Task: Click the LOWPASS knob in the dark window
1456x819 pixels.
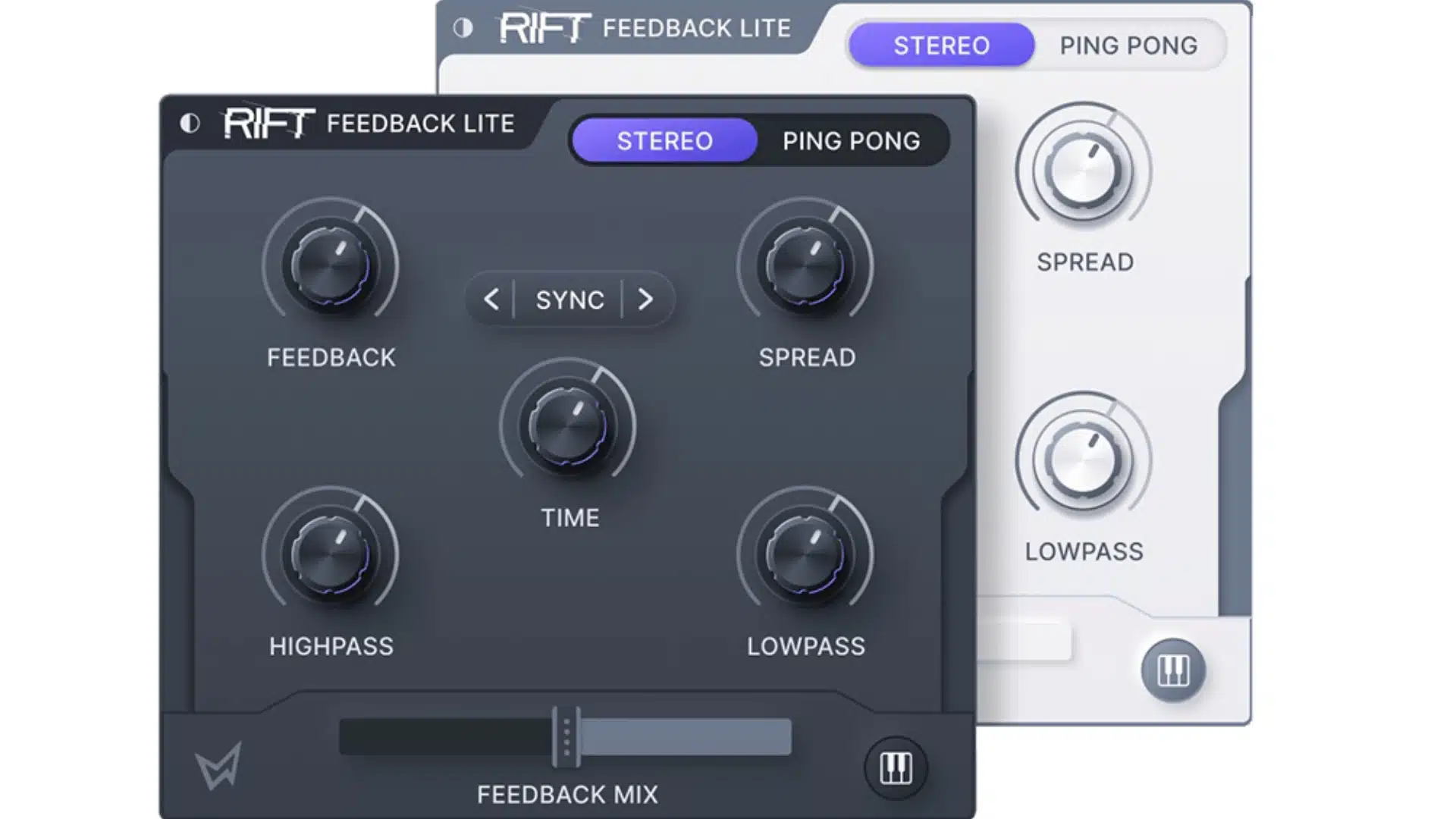Action: click(805, 554)
